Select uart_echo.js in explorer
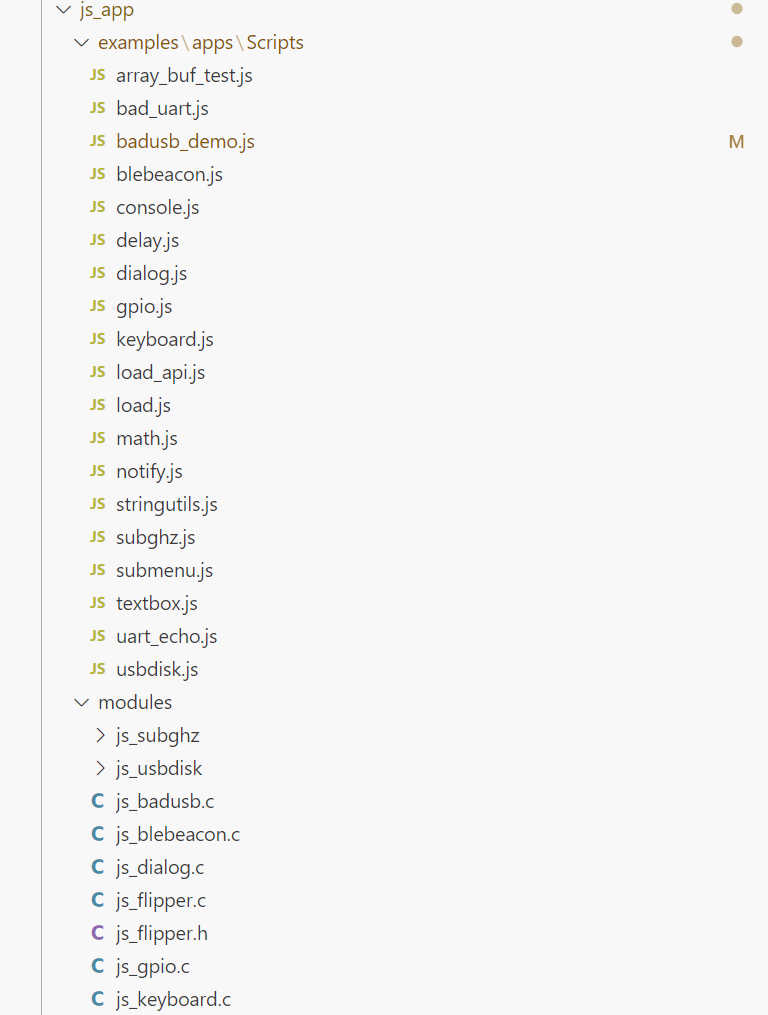 click(167, 637)
